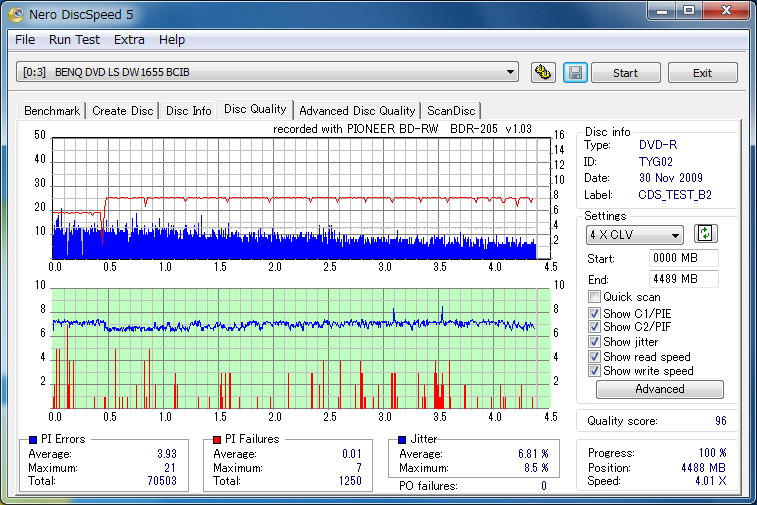Open the Extra menu
The height and width of the screenshot is (505, 757).
[x=129, y=40]
